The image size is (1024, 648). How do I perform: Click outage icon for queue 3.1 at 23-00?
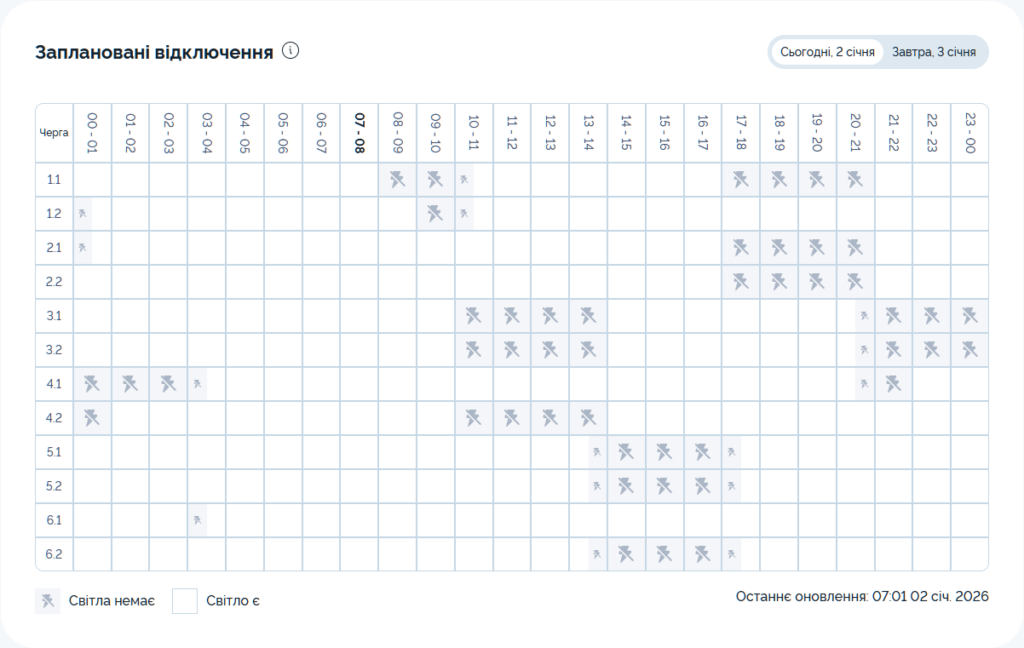click(969, 316)
